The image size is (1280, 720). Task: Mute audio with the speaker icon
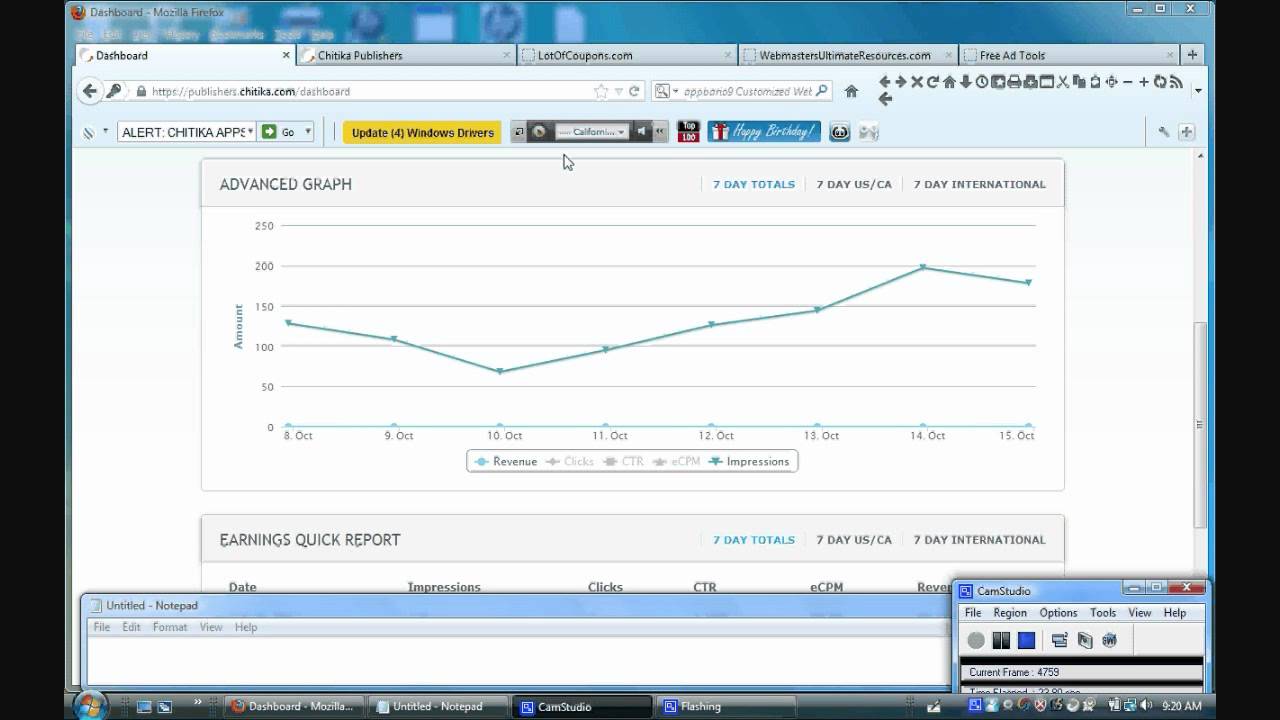point(643,131)
